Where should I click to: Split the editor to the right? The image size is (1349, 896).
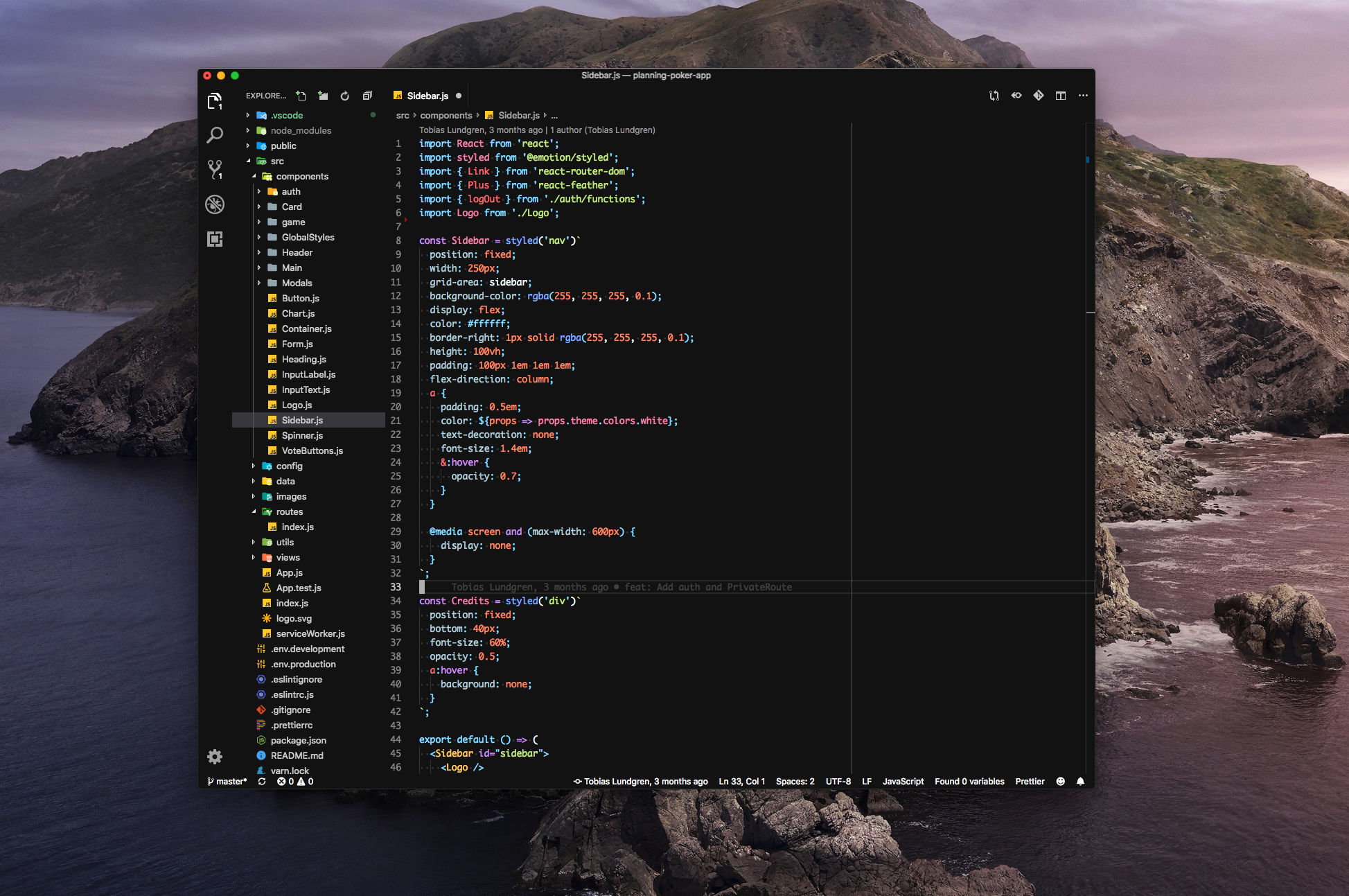(x=1060, y=96)
